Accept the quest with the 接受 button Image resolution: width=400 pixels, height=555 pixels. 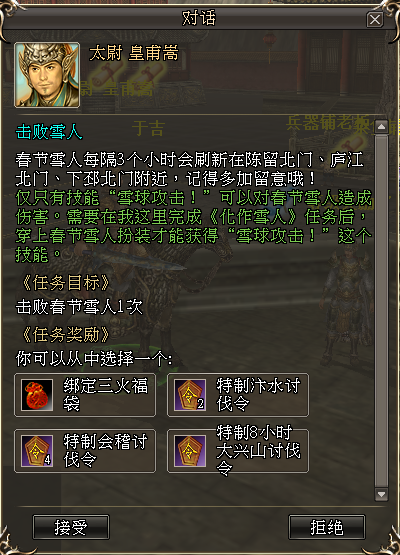[71, 527]
